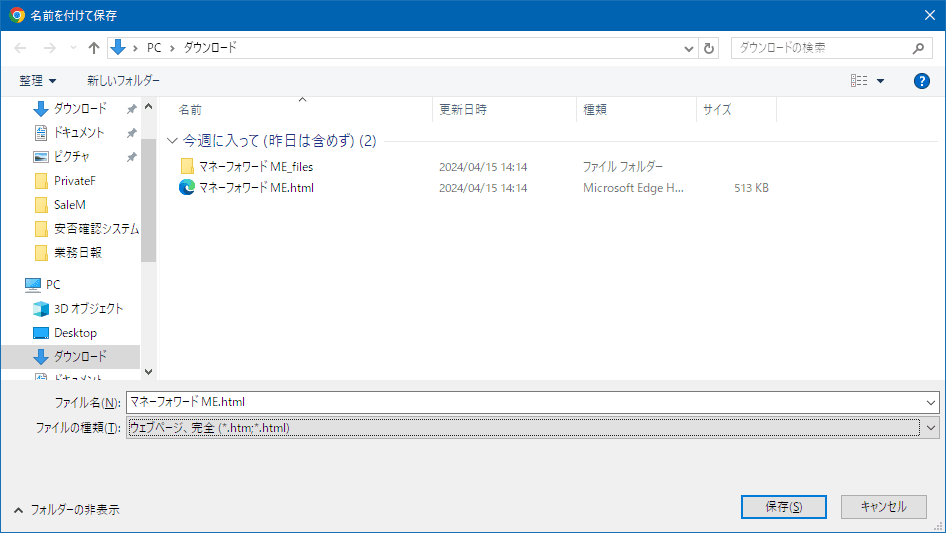
Task: Expand the address bar history dropdown
Action: click(x=689, y=48)
